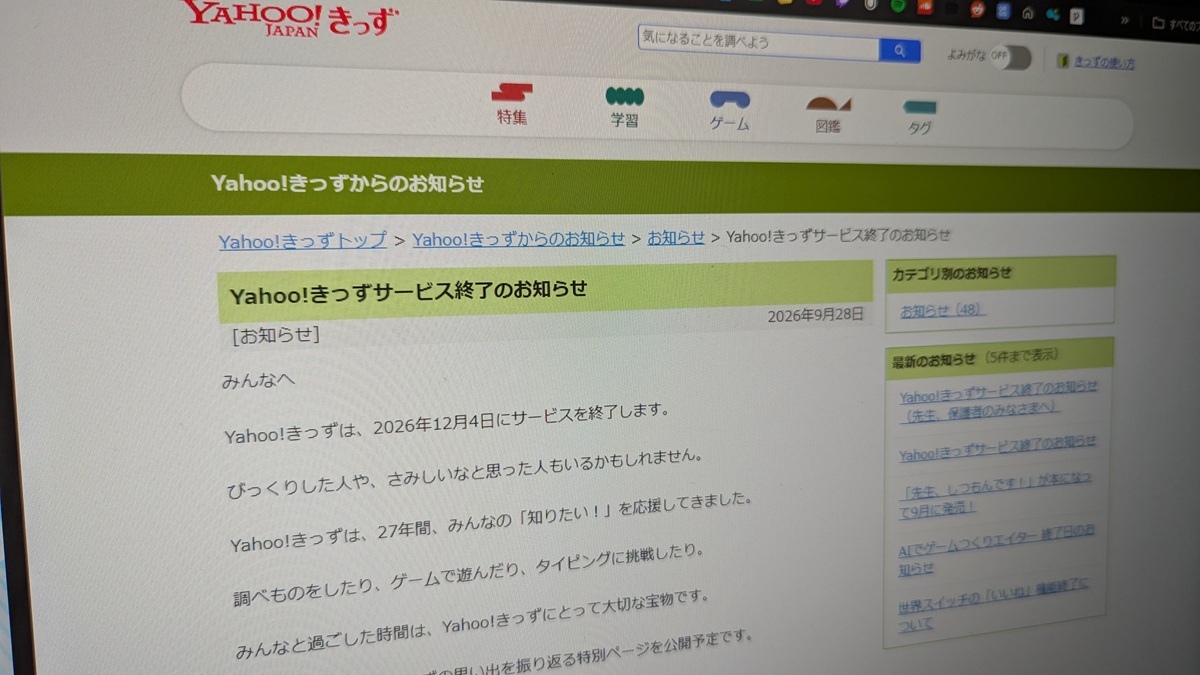The height and width of the screenshot is (675, 1200).
Task: Open the second Yahoo!きっずサービス終了のお知らせ sidebar link
Action: 997,448
